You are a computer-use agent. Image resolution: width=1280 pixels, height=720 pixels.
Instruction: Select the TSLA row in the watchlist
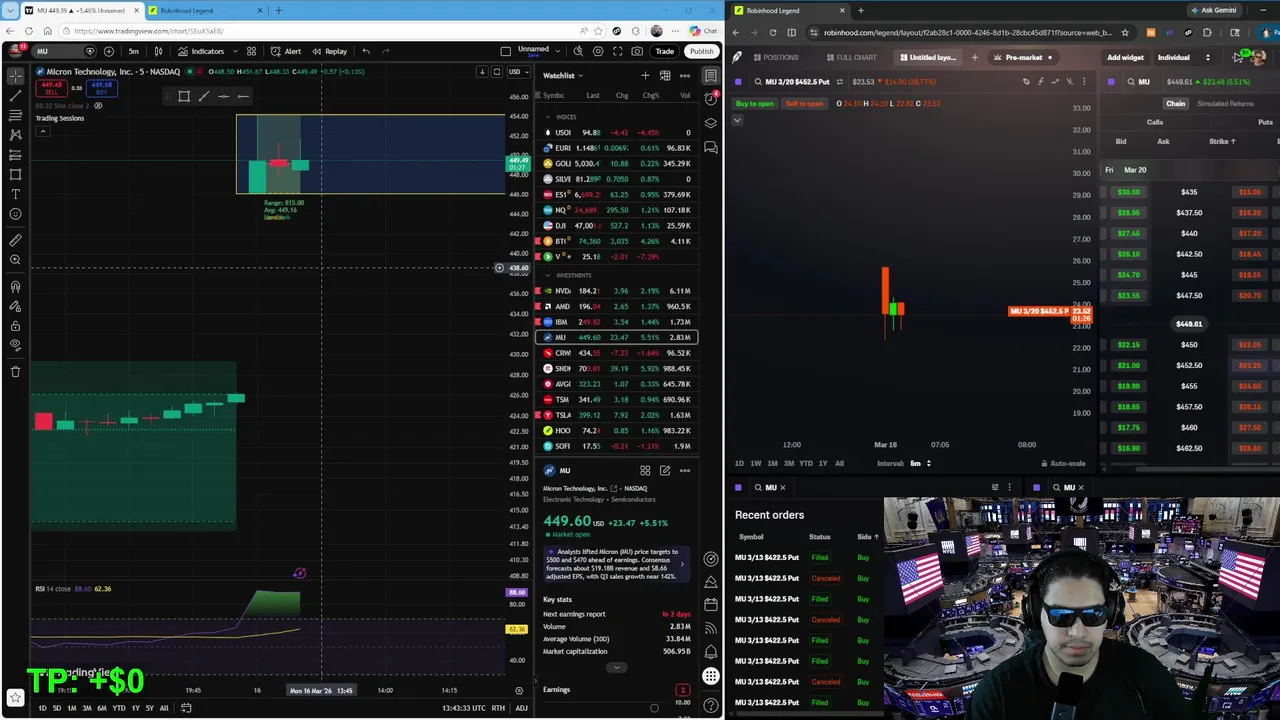point(616,415)
